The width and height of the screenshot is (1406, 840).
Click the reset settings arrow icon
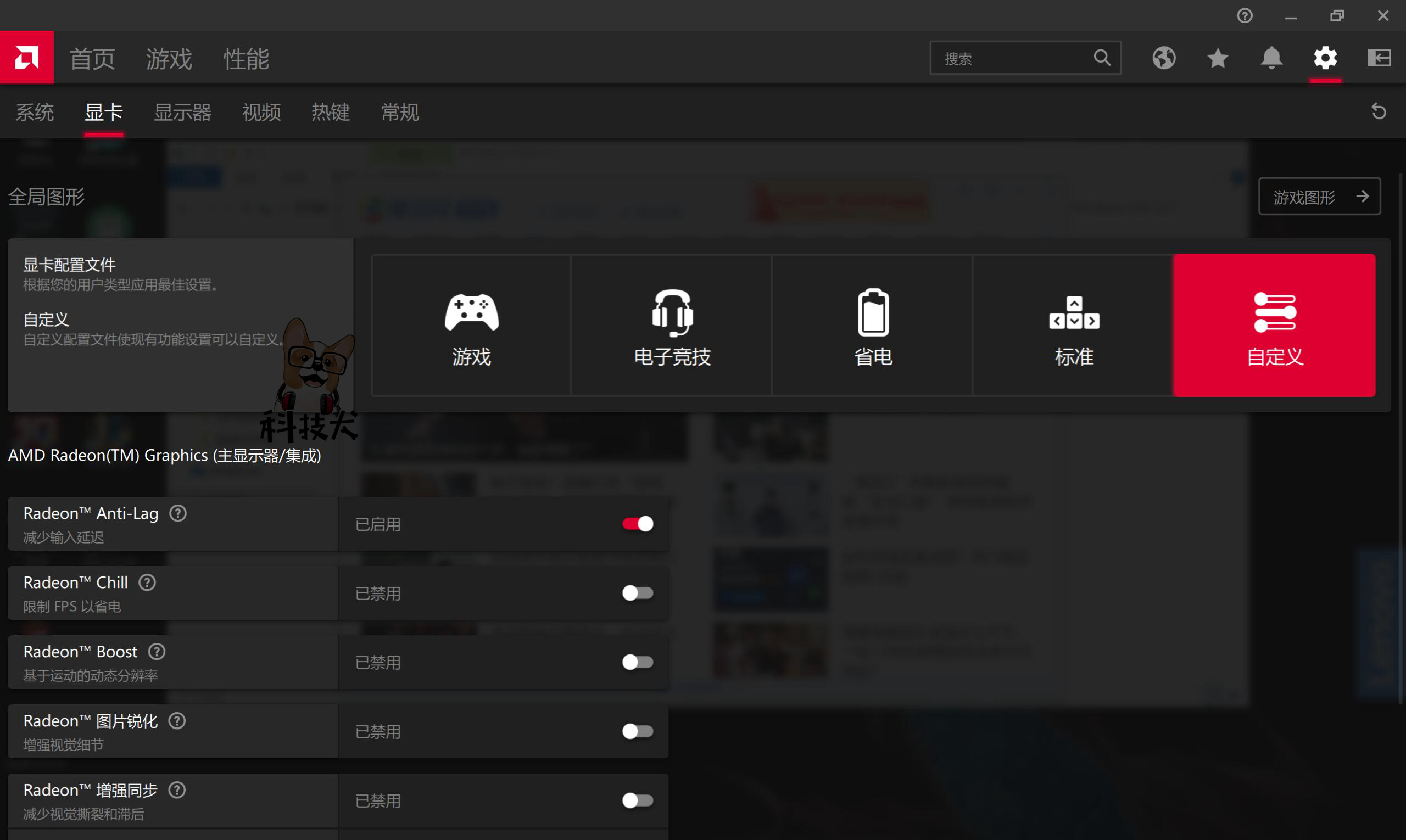(x=1379, y=111)
